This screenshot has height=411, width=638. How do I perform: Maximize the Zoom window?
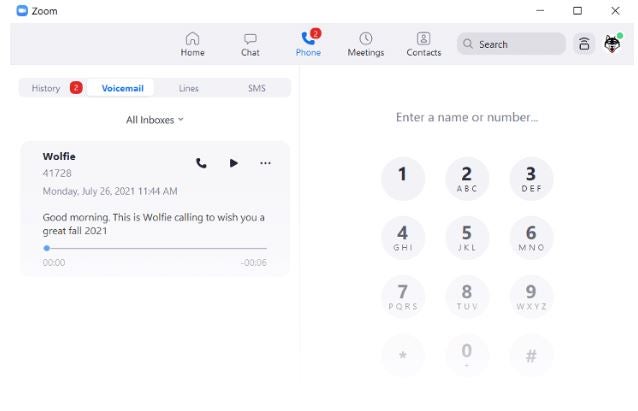coord(577,11)
